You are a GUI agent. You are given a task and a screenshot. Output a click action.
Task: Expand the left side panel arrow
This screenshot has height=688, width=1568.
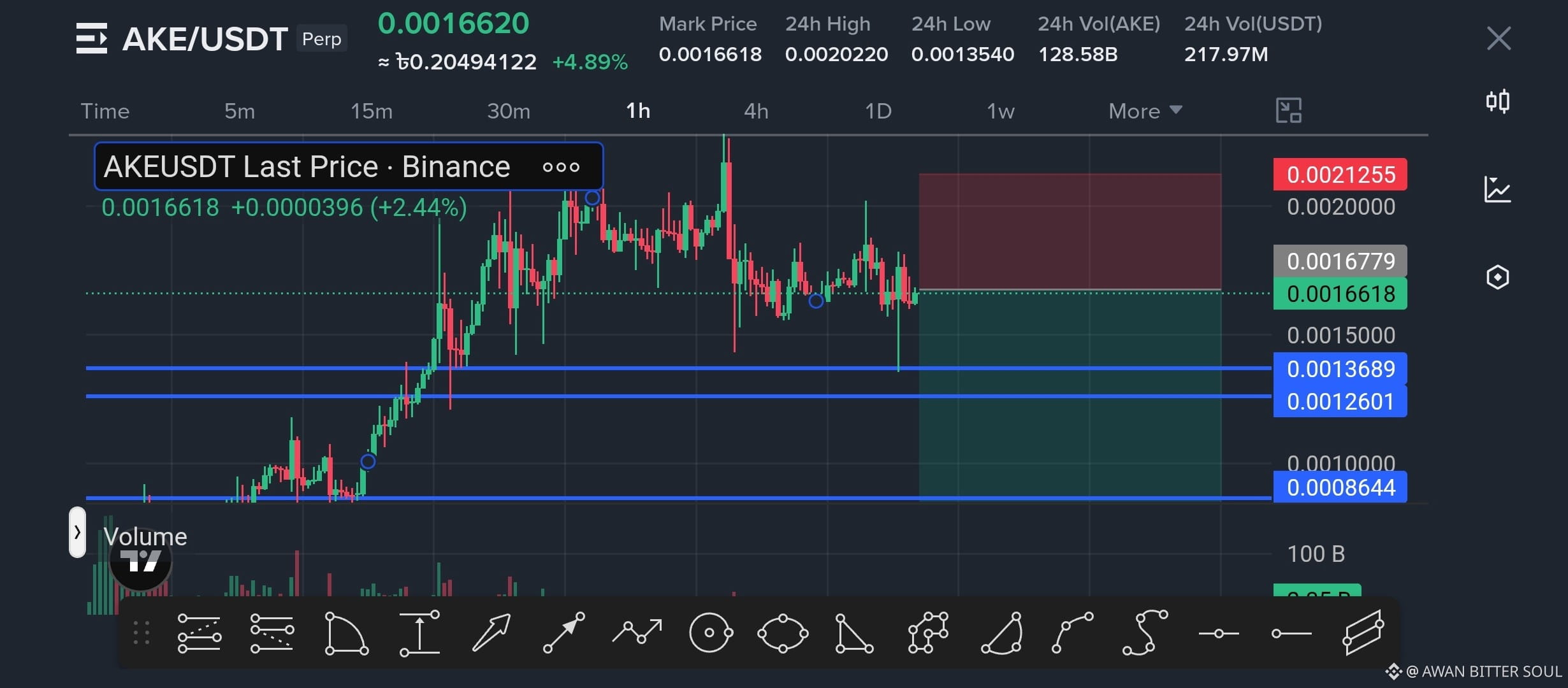[77, 532]
